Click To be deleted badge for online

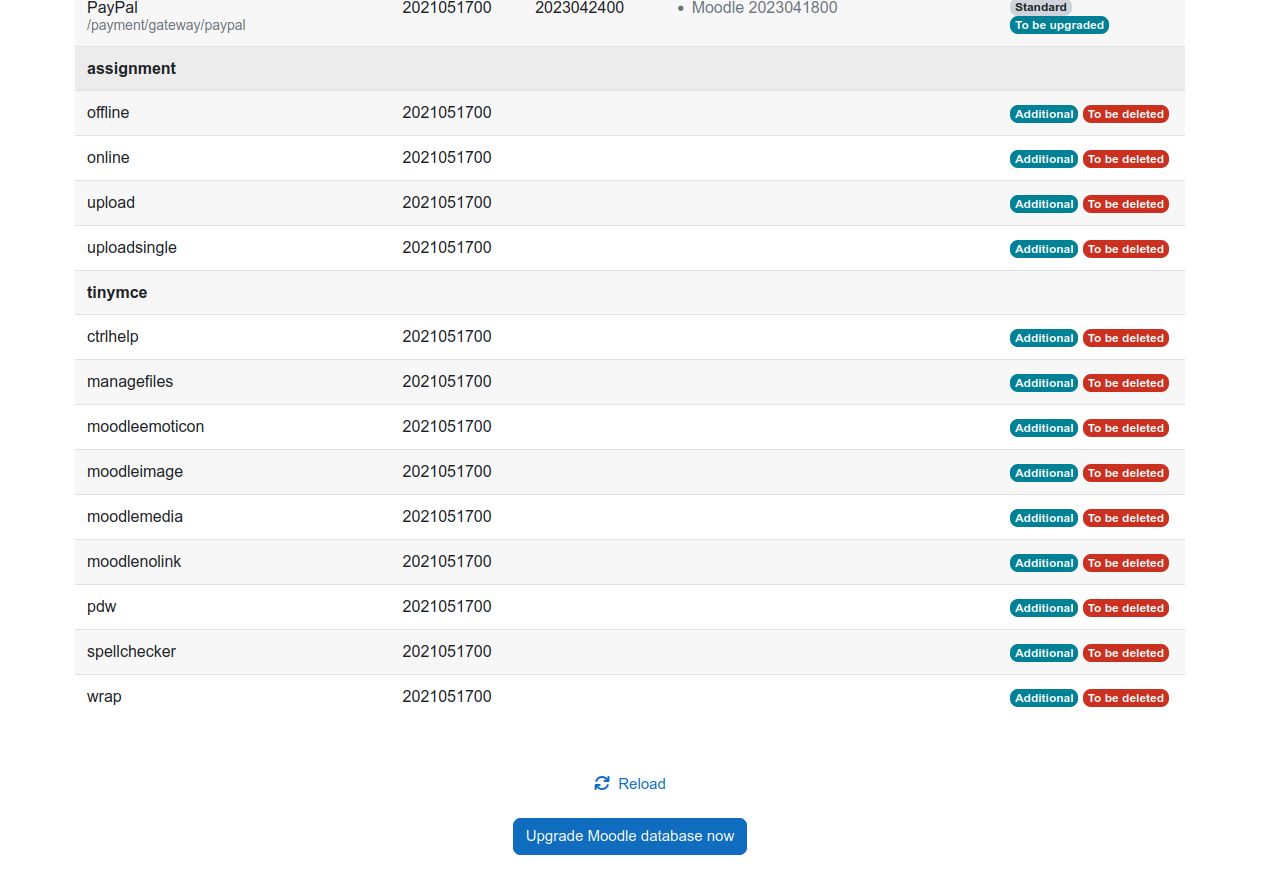1126,159
